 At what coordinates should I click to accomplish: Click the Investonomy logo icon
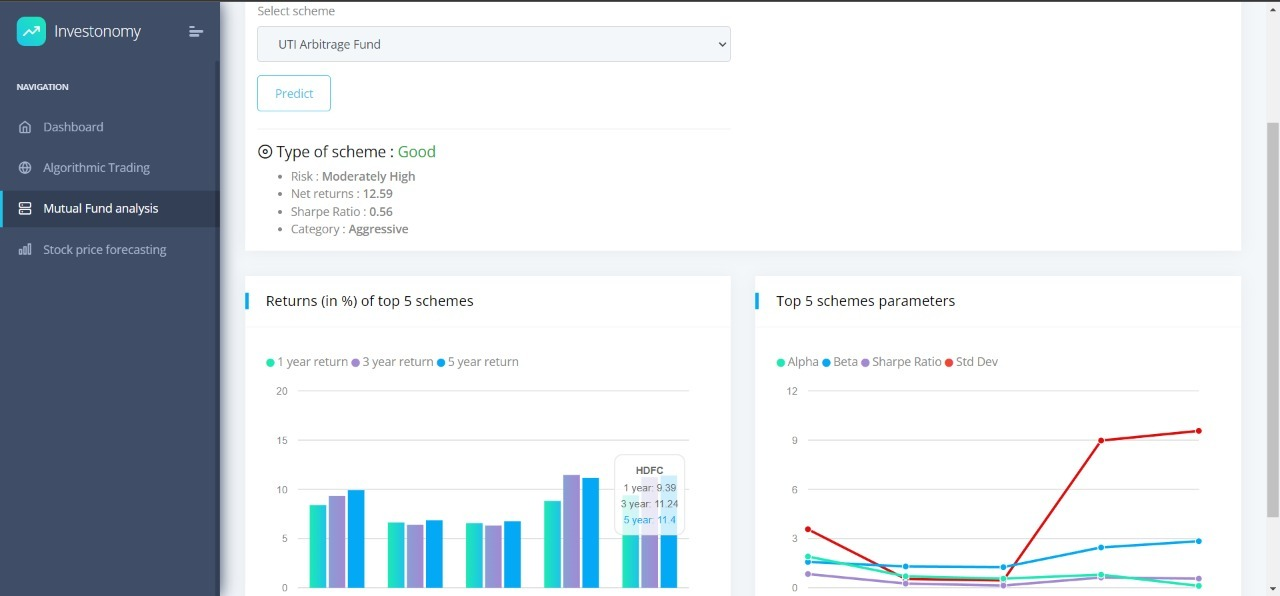(31, 31)
